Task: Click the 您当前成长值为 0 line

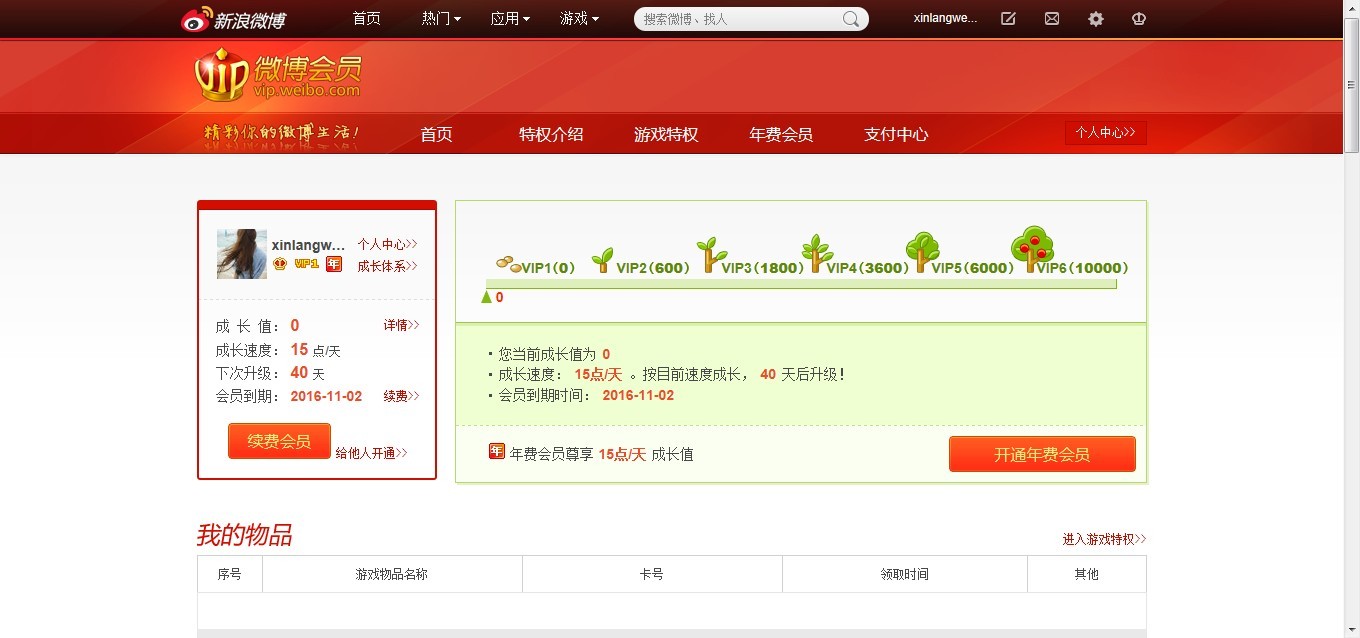Action: [x=555, y=354]
